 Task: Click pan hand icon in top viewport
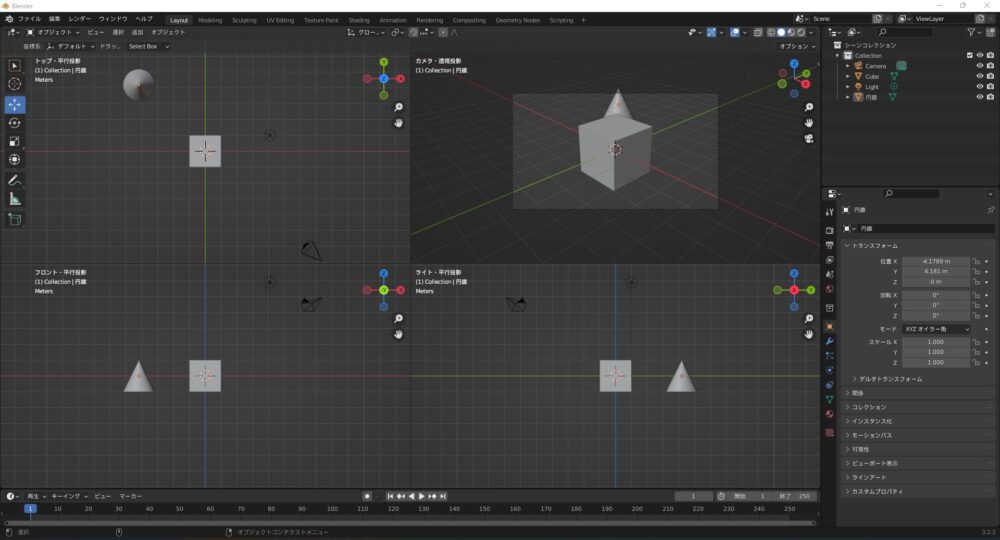[x=398, y=123]
